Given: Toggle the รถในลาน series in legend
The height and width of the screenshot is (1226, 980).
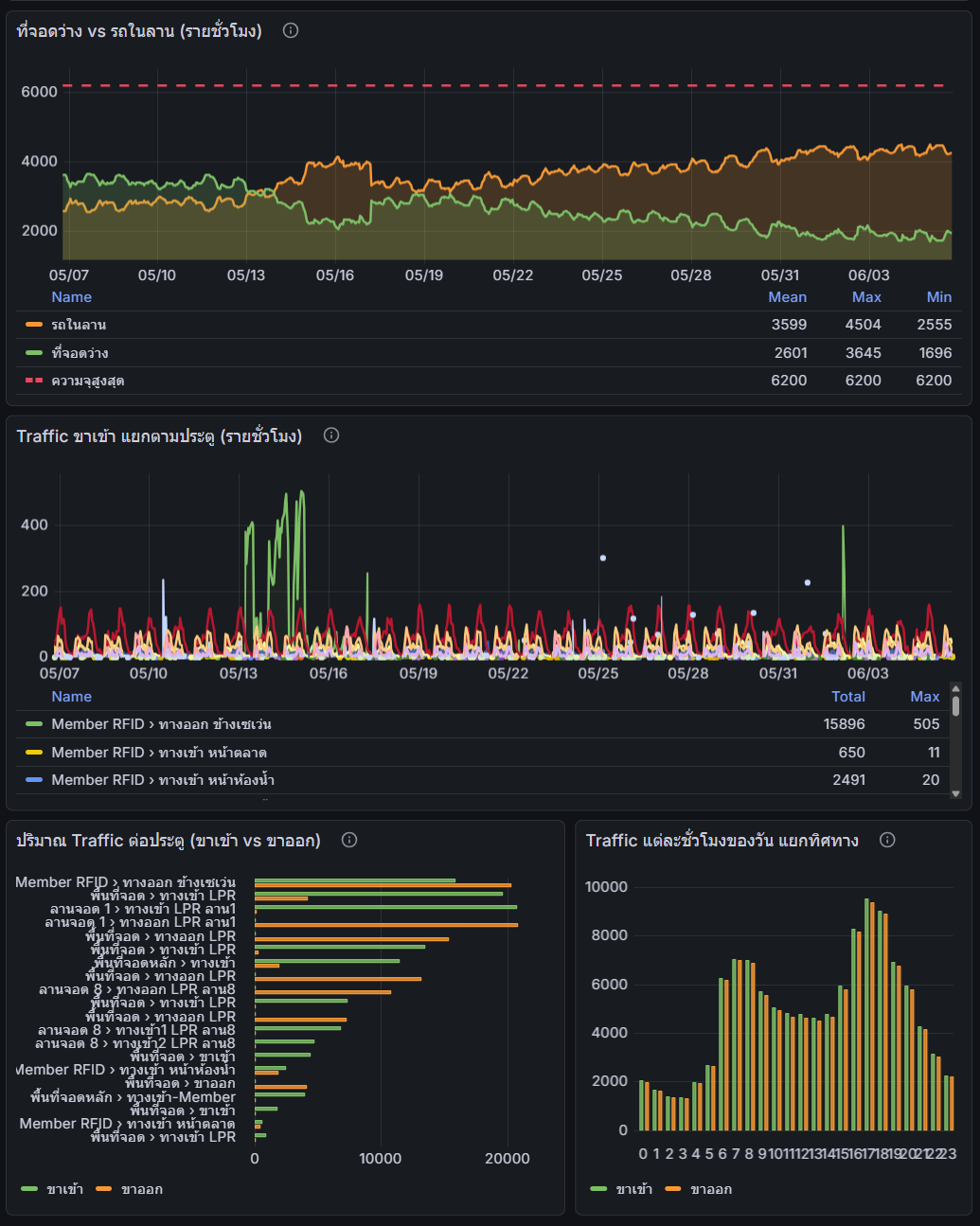Looking at the screenshot, I should [x=79, y=325].
